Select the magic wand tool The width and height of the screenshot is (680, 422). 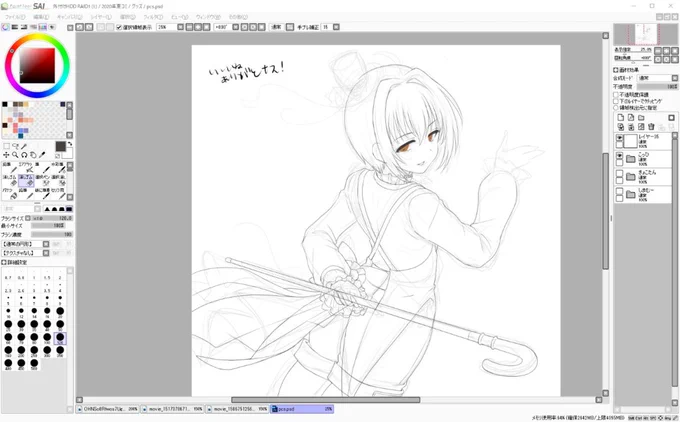[x=24, y=147]
